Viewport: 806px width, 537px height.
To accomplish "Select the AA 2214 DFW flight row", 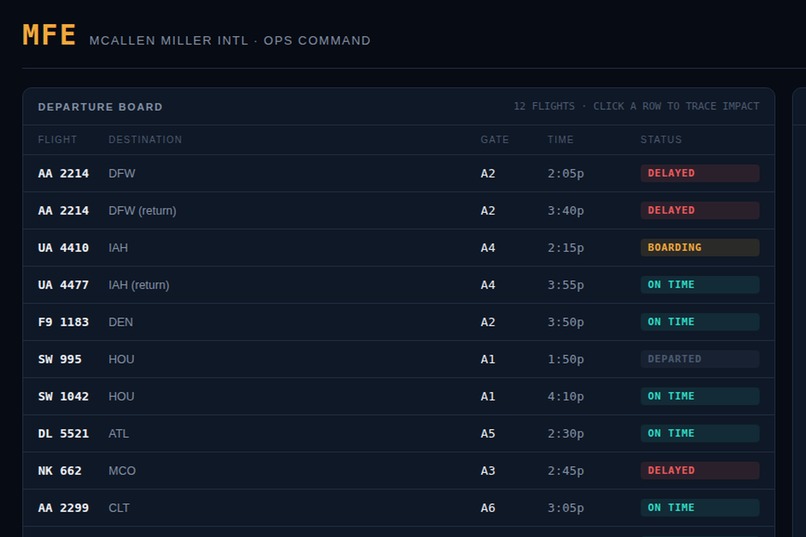I will click(x=398, y=173).
